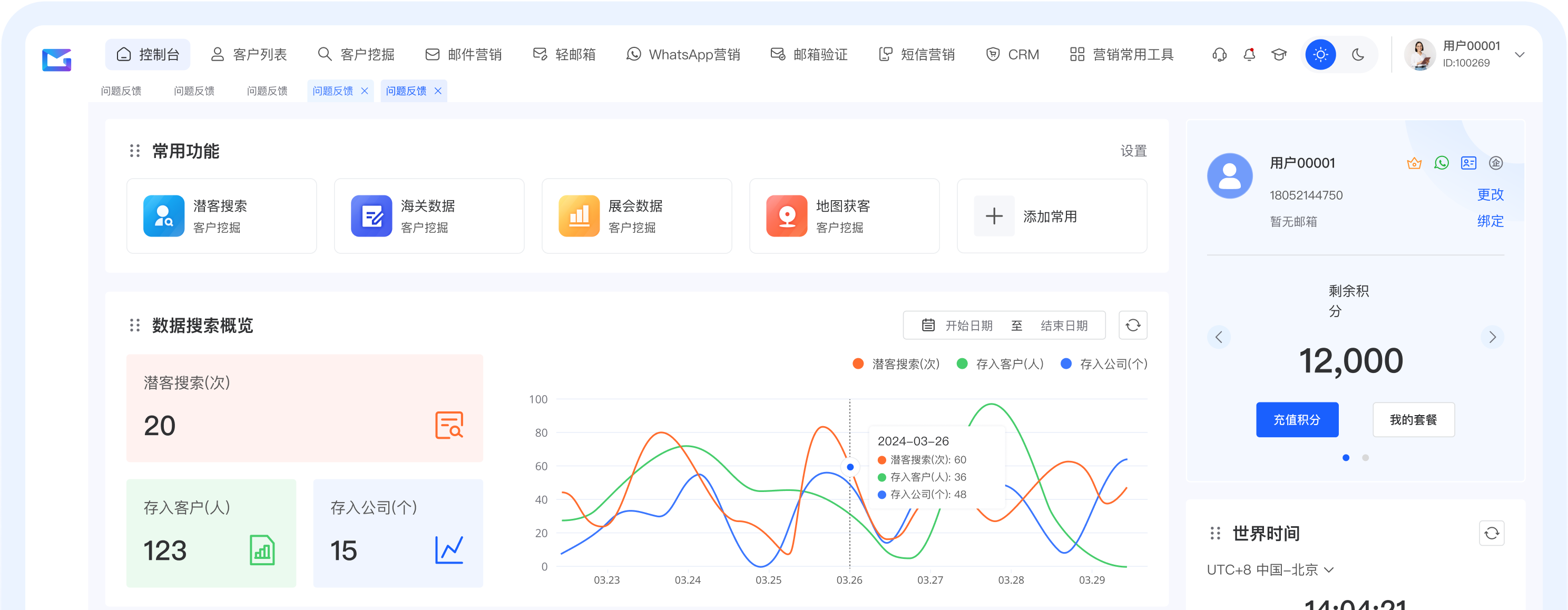Click the grey enterprise badge icon
The image size is (1568, 610).
coord(1496,163)
